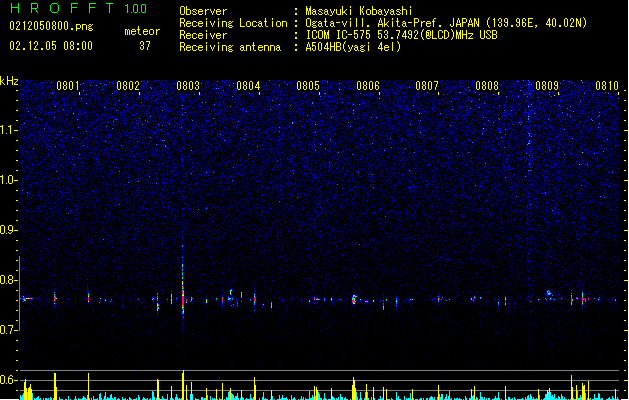This screenshot has height=400, width=629.
Task: Click the 0.7 kHz axis label
Action: 9,330
